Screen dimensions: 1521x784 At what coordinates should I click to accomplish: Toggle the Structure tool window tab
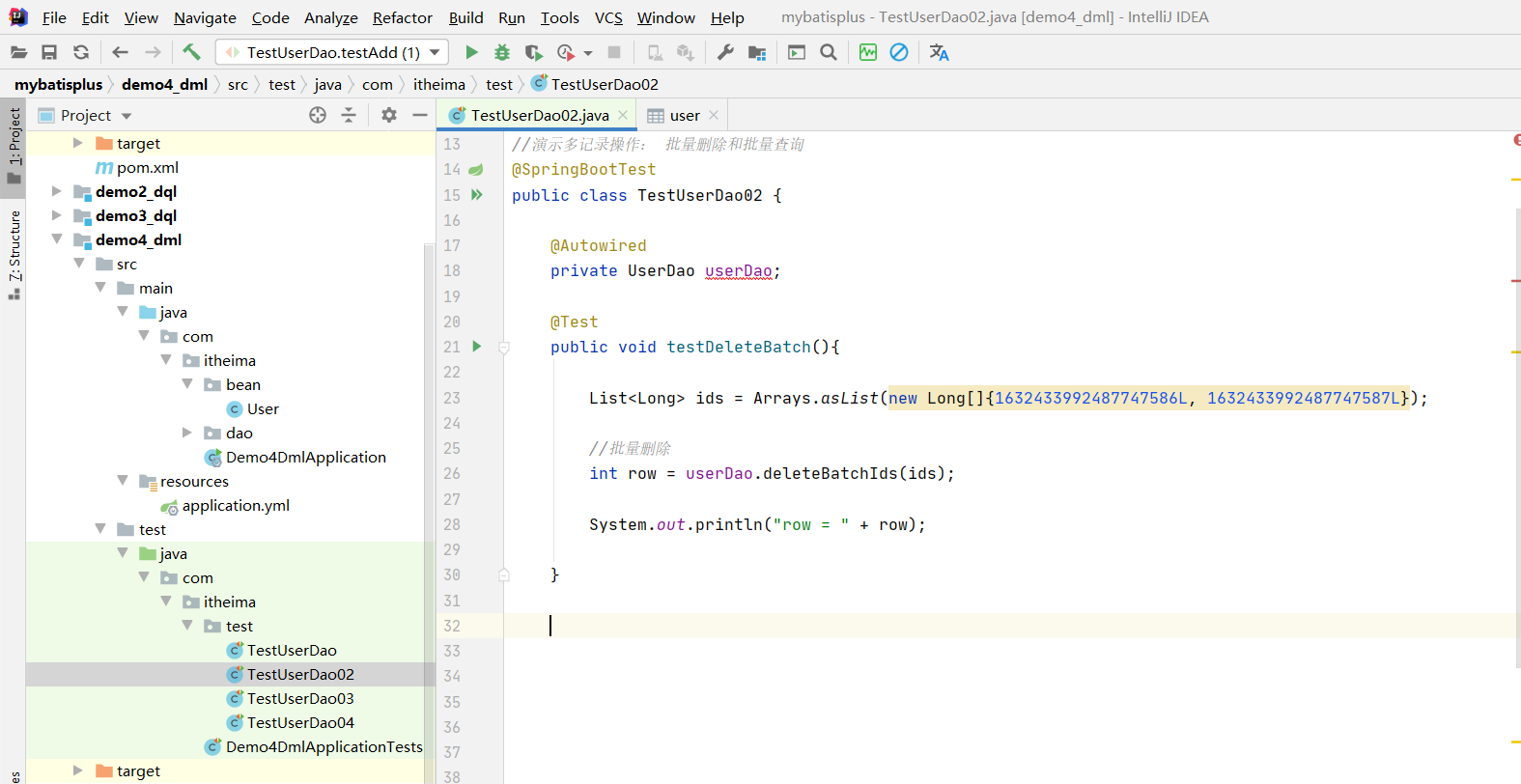tap(14, 253)
